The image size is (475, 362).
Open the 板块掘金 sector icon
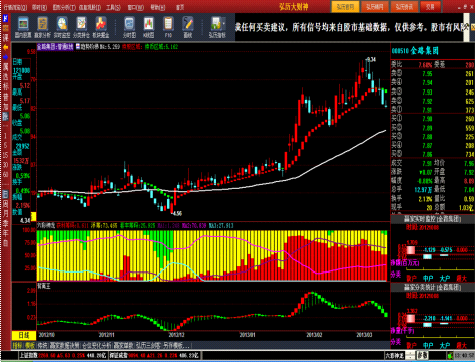(101, 27)
